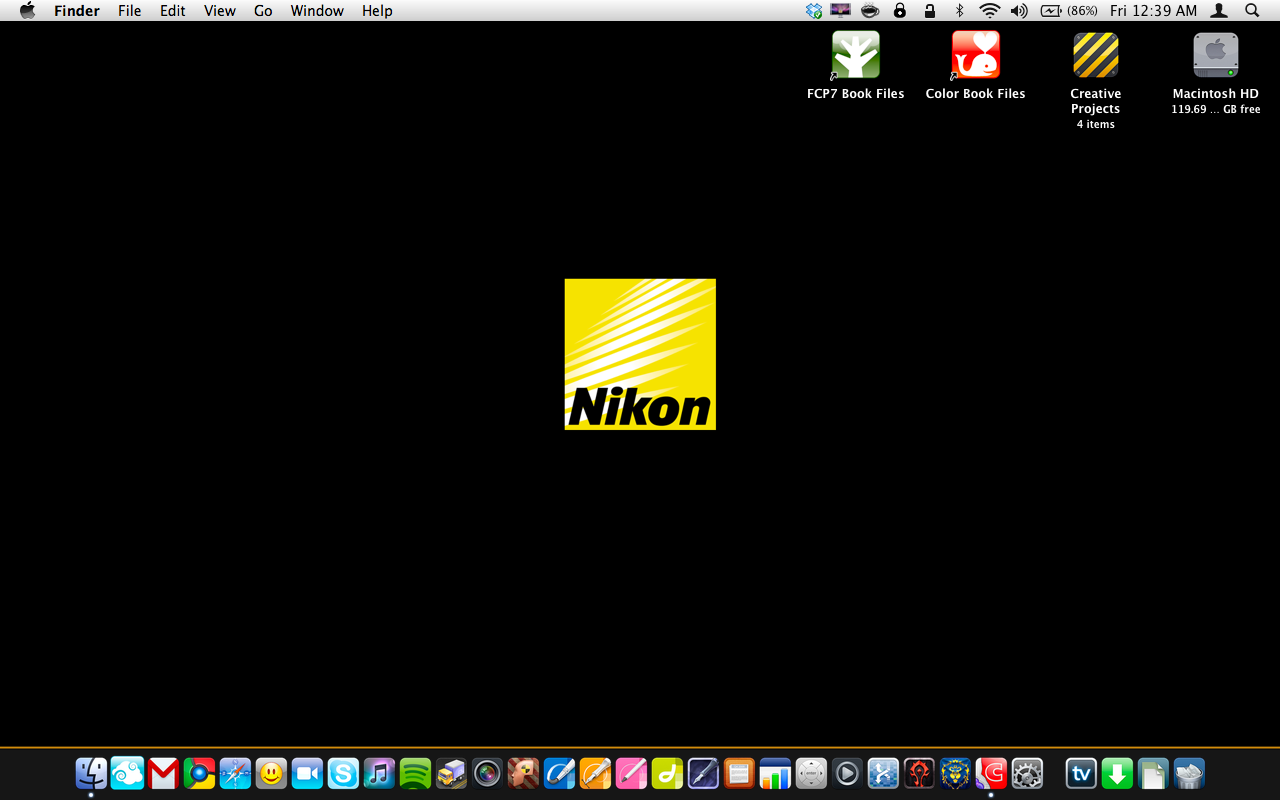Open the Wi-Fi status menu
This screenshot has height=800, width=1280.
click(x=990, y=10)
